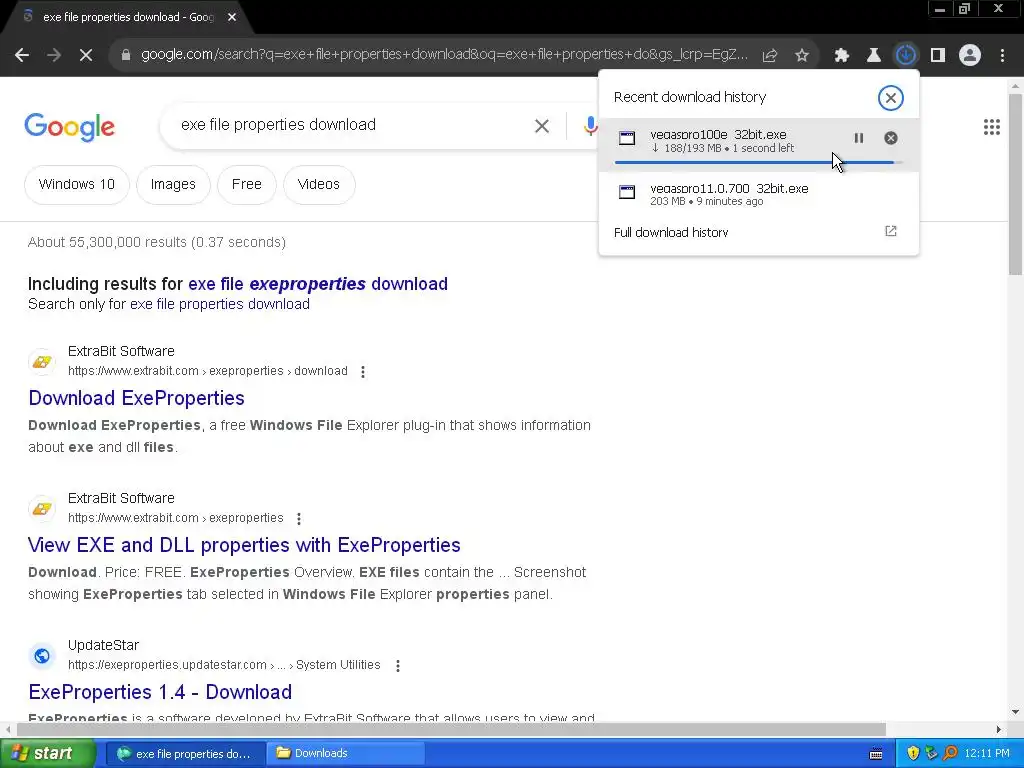Screen dimensions: 1024x768
Task: Close the Recent download history popup
Action: pyautogui.click(x=890, y=98)
